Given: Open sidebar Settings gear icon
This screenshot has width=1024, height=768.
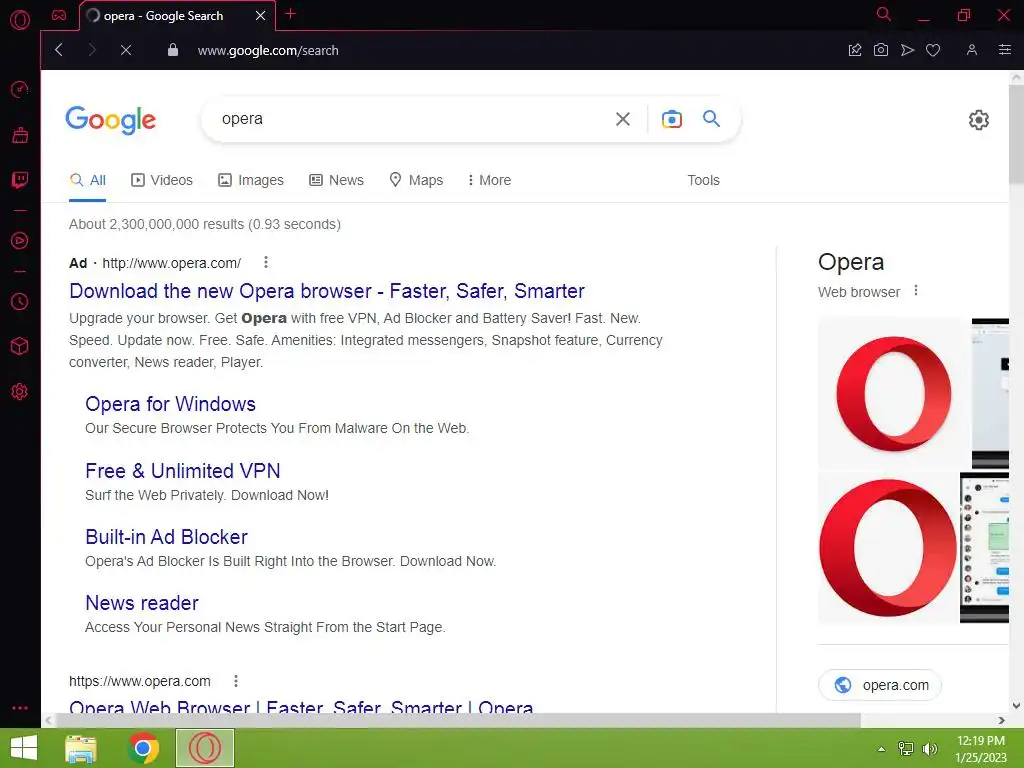Looking at the screenshot, I should click(20, 391).
